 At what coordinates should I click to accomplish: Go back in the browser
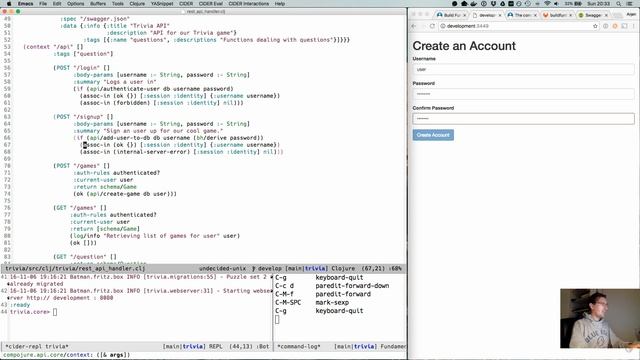(413, 26)
